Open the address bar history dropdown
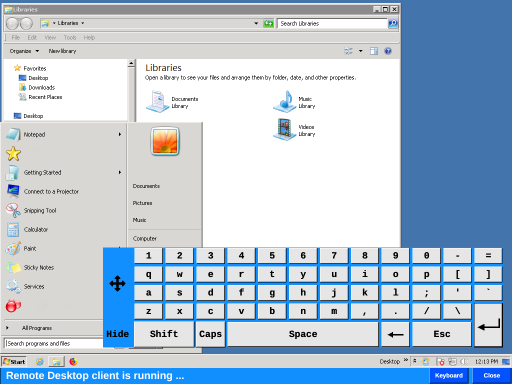The width and height of the screenshot is (512, 384). [256, 23]
